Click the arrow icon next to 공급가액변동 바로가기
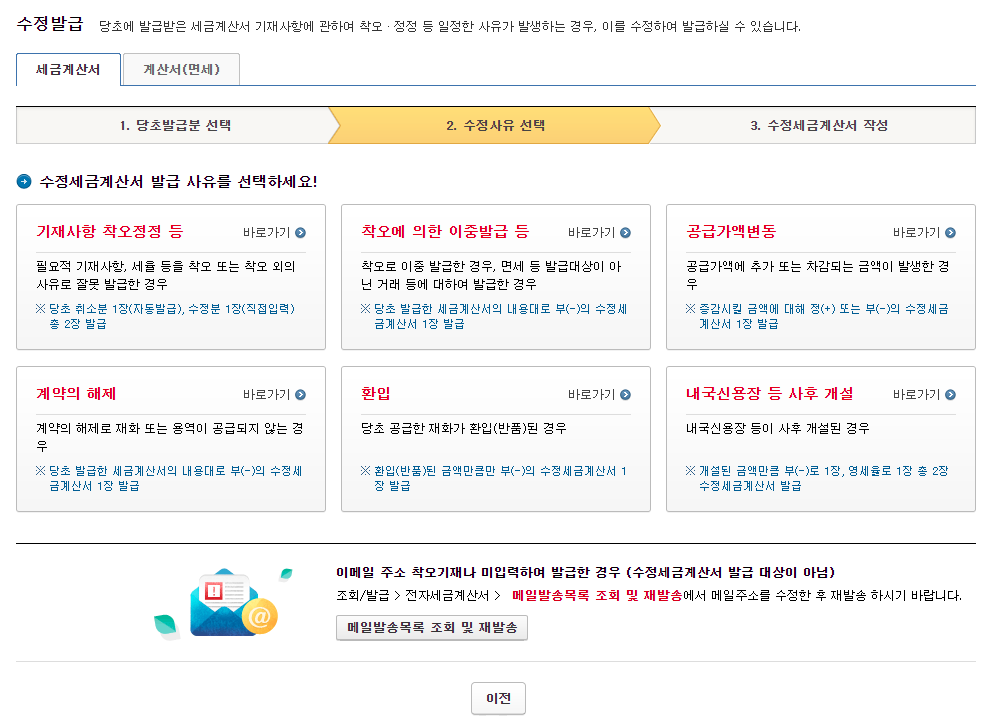 click(x=950, y=233)
